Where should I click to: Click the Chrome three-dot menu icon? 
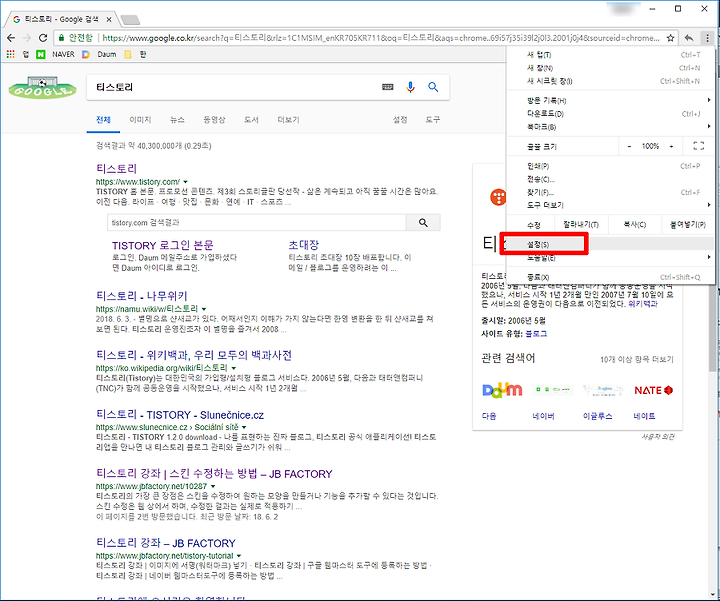[707, 38]
